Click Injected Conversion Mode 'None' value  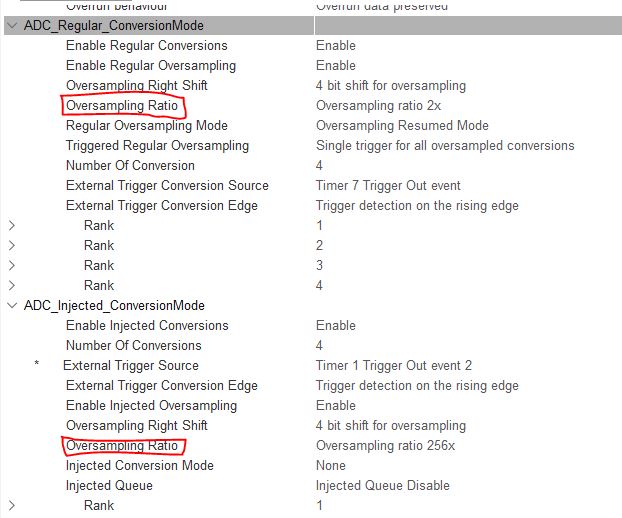tap(331, 466)
